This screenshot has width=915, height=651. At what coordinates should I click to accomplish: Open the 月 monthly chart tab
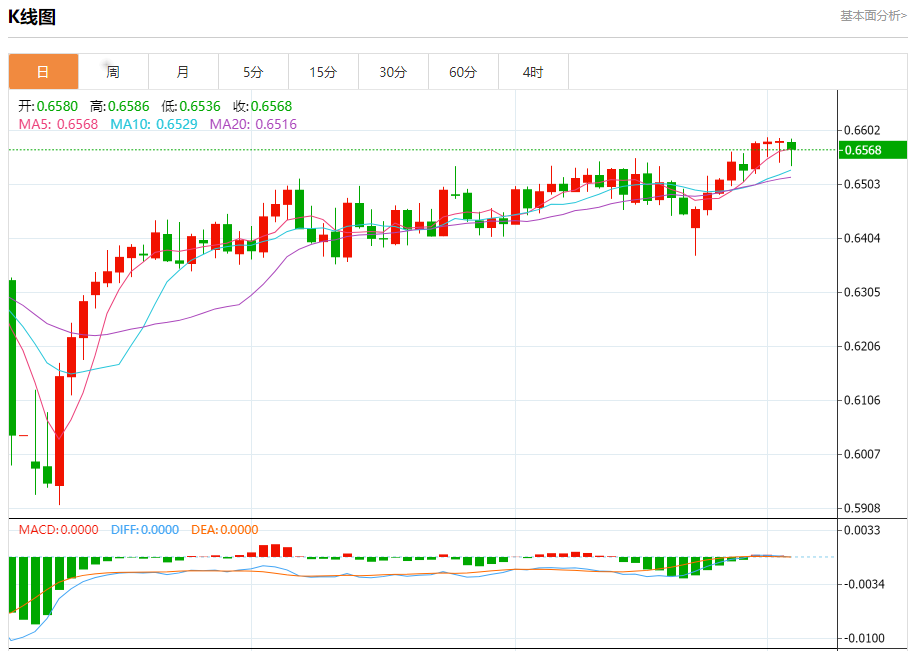tap(183, 72)
